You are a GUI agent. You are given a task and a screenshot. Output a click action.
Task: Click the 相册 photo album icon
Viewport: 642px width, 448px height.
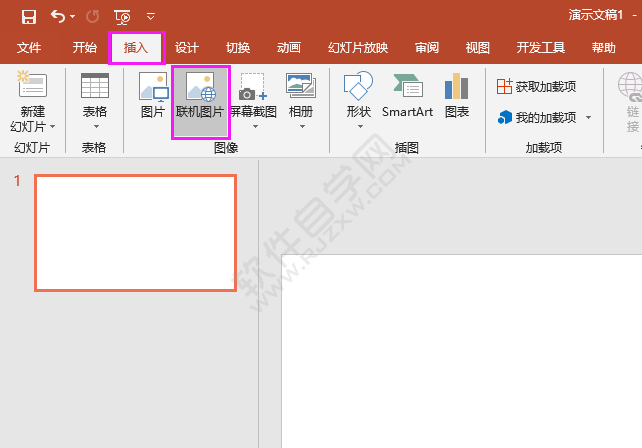pyautogui.click(x=301, y=86)
